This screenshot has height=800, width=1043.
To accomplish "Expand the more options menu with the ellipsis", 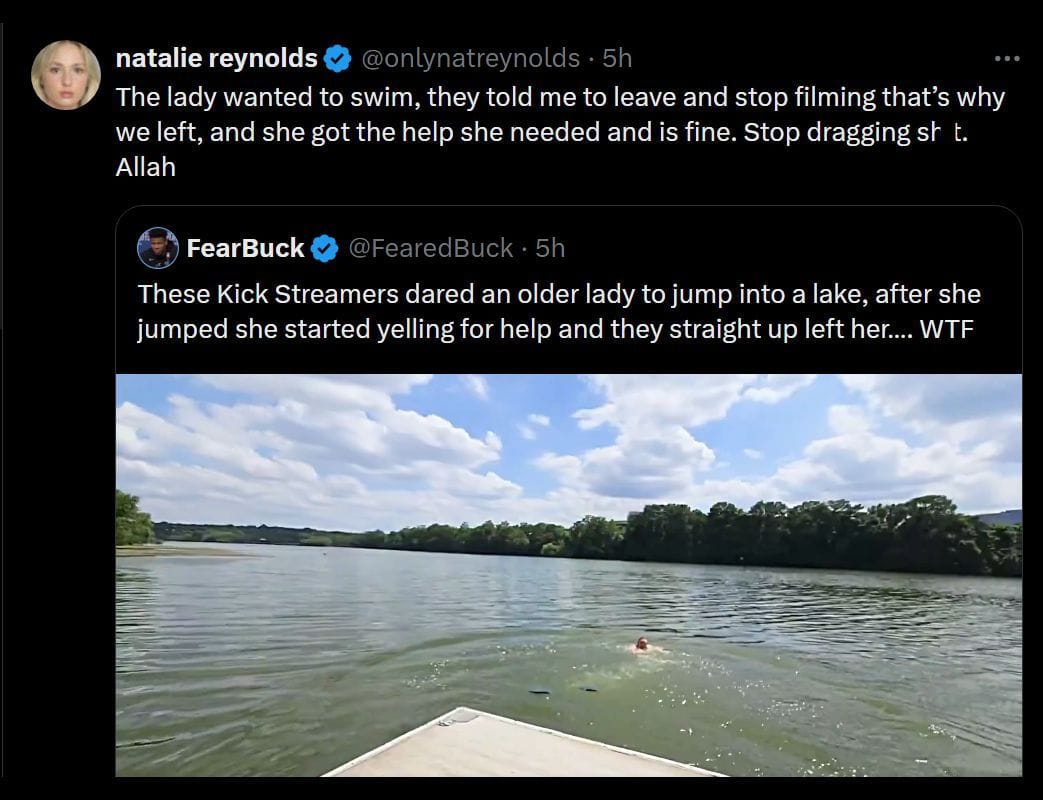I will (1005, 58).
